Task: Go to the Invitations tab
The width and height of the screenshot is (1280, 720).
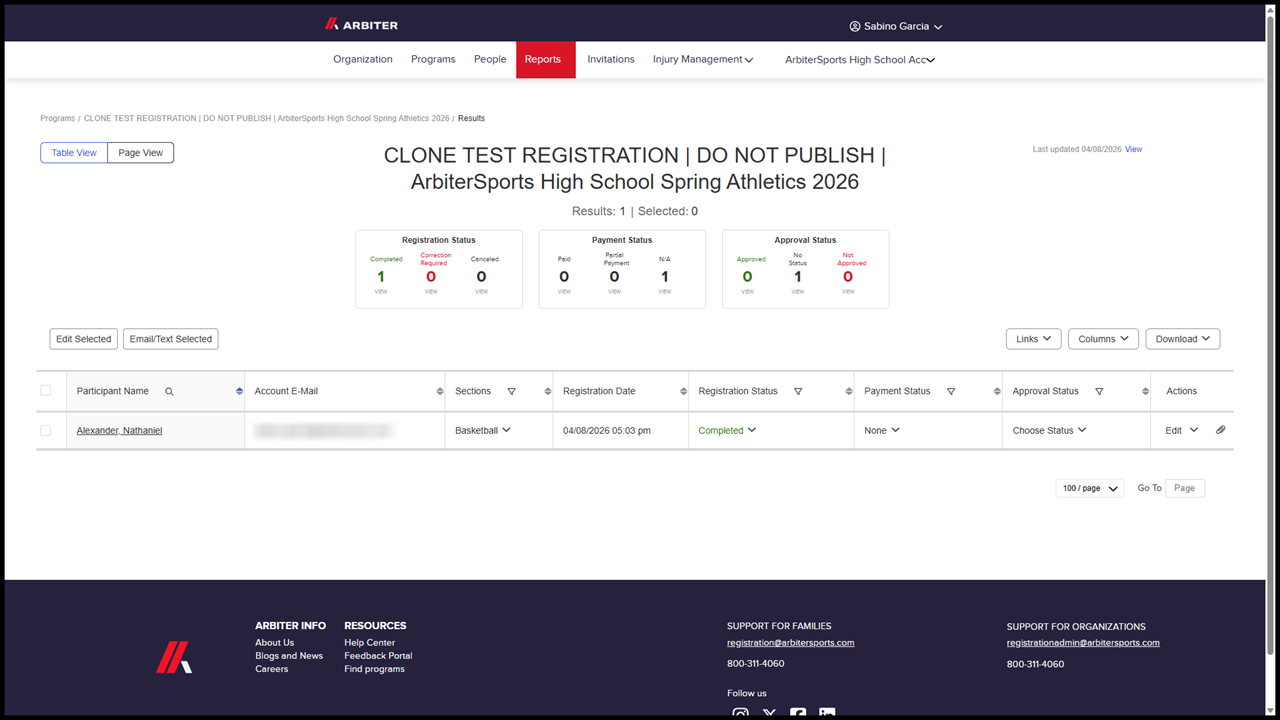Action: [611, 60]
